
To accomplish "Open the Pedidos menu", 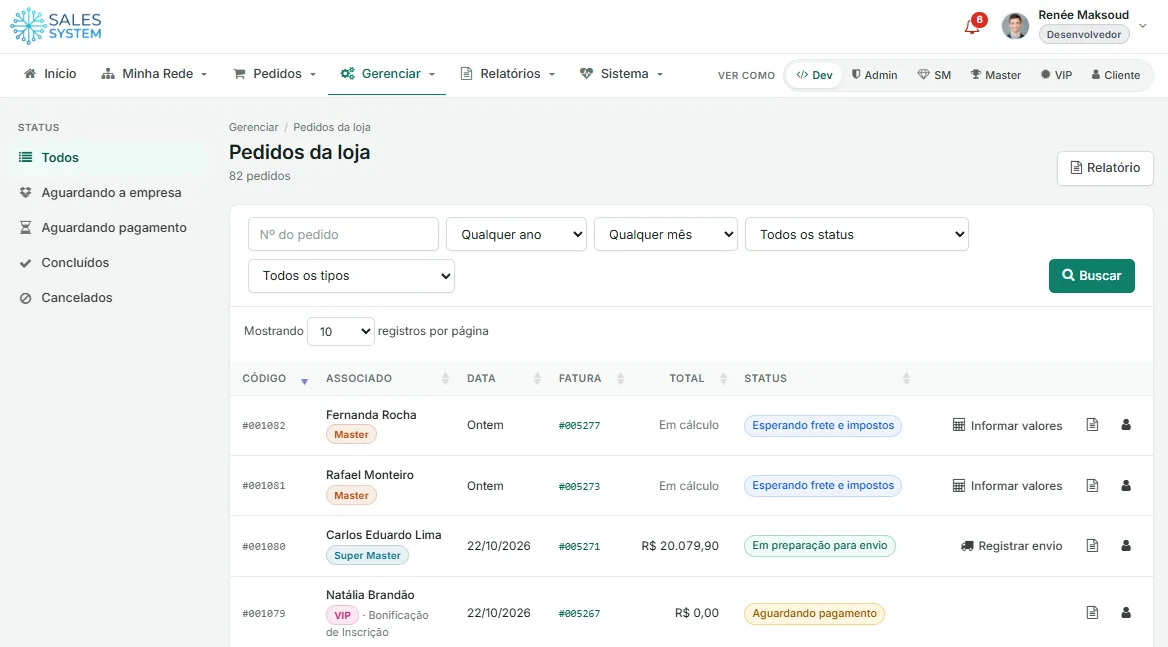I will pos(275,74).
